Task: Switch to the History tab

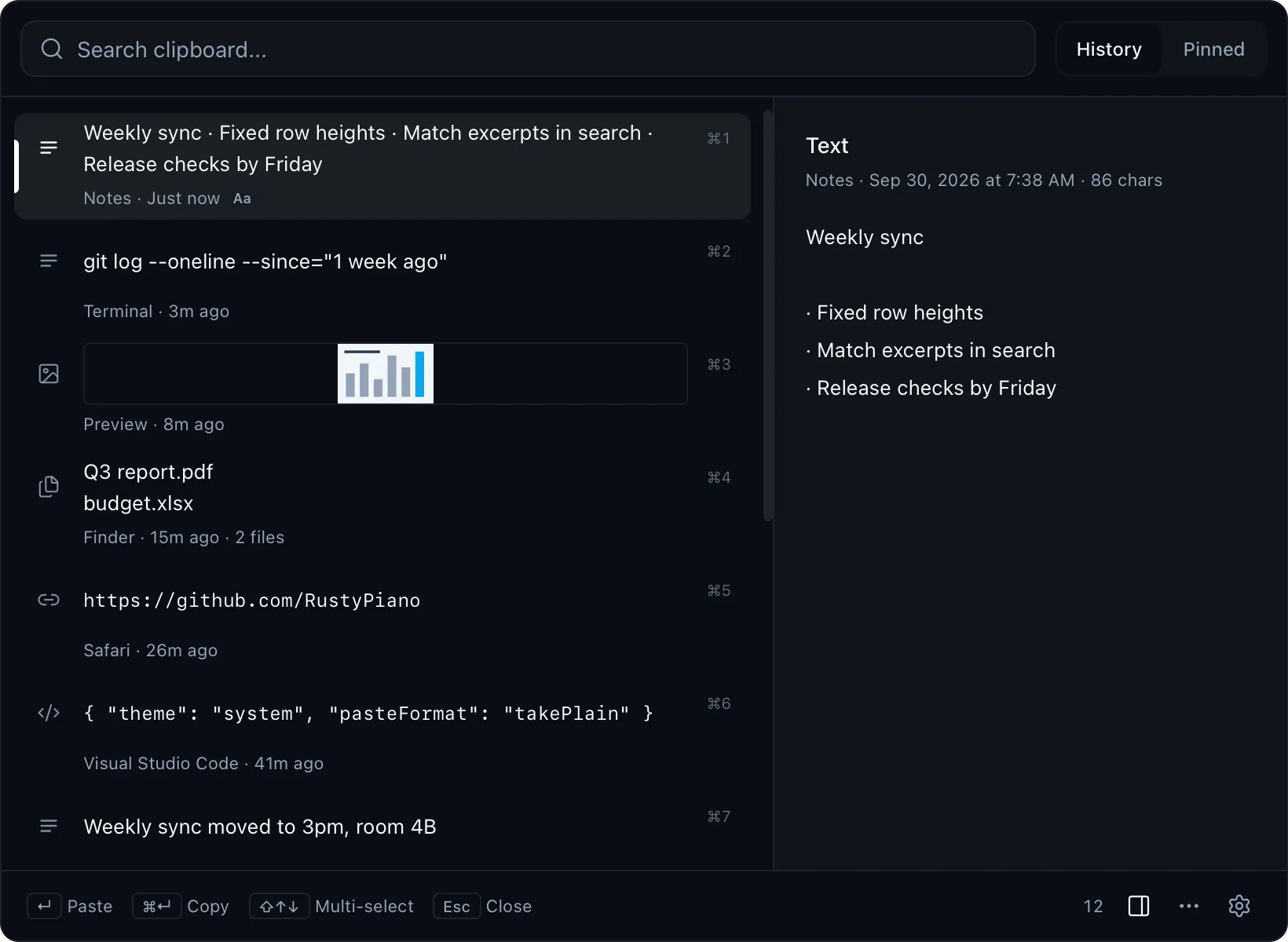Action: [1109, 49]
